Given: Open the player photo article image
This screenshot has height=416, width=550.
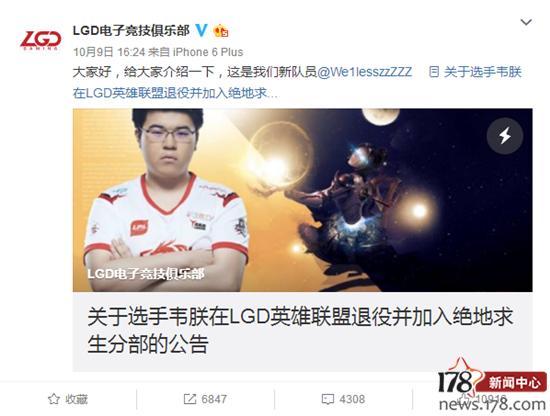Looking at the screenshot, I should 302,200.
